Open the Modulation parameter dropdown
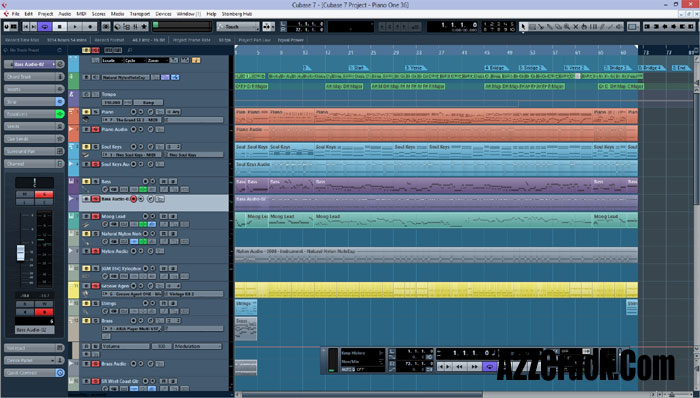Viewport: 700px width, 398px height. tap(197, 346)
